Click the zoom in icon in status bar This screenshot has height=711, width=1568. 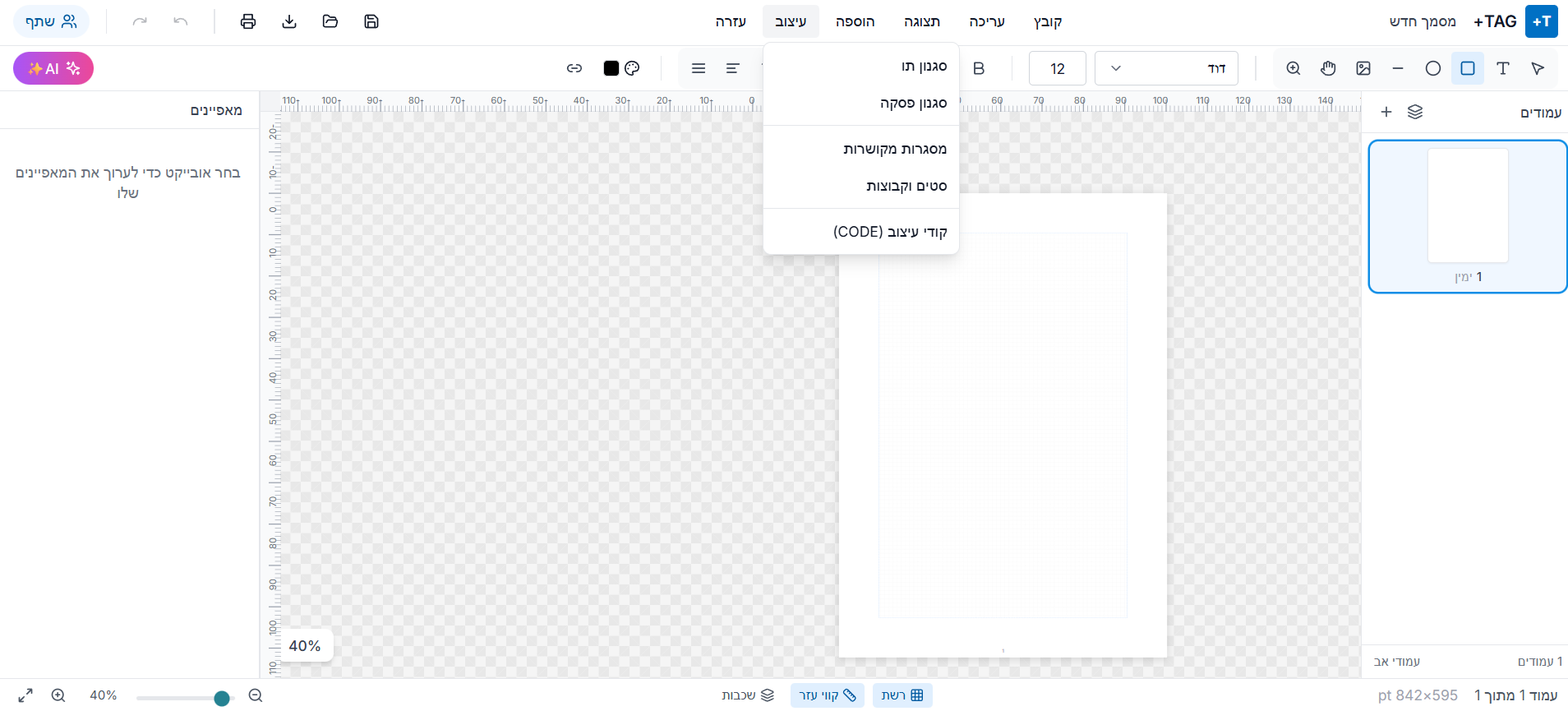click(x=58, y=695)
